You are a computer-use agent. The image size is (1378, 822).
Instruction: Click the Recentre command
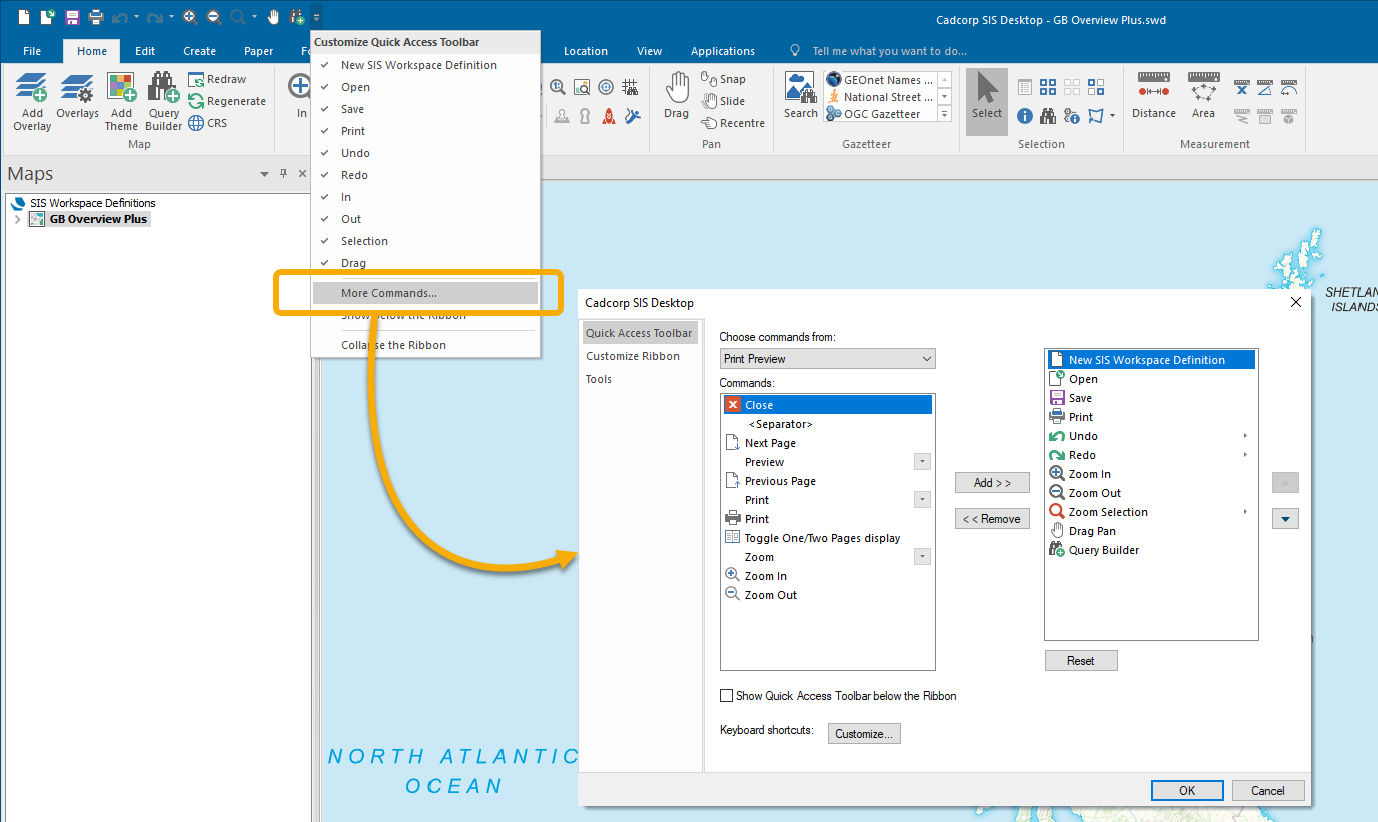click(733, 123)
